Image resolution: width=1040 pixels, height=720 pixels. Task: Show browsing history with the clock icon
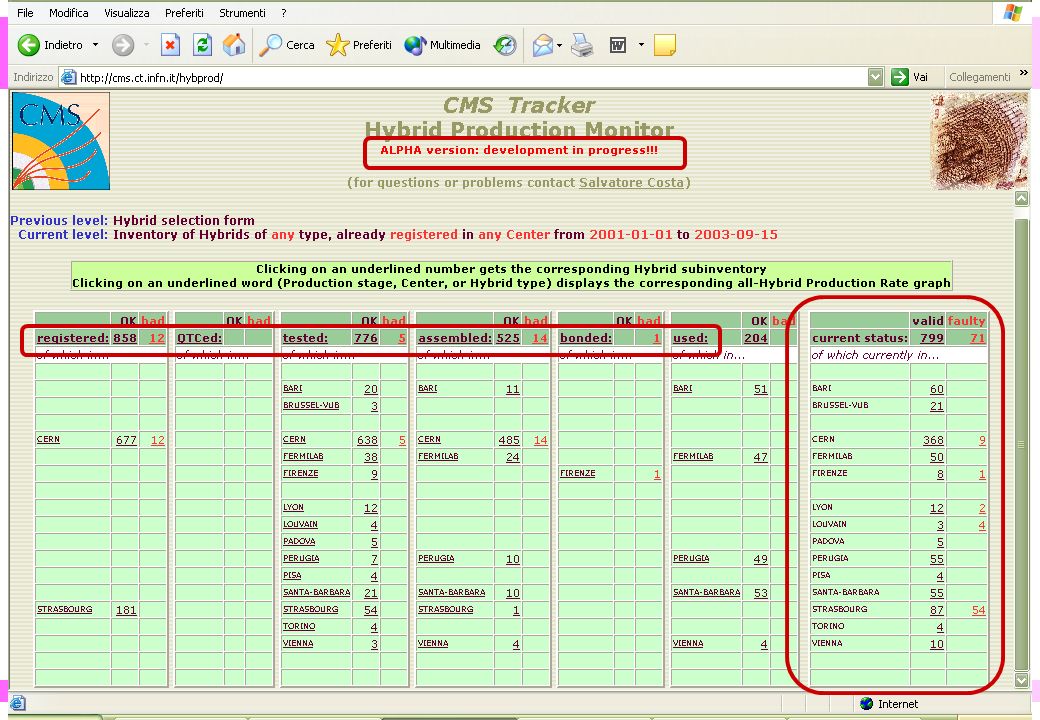pyautogui.click(x=505, y=45)
